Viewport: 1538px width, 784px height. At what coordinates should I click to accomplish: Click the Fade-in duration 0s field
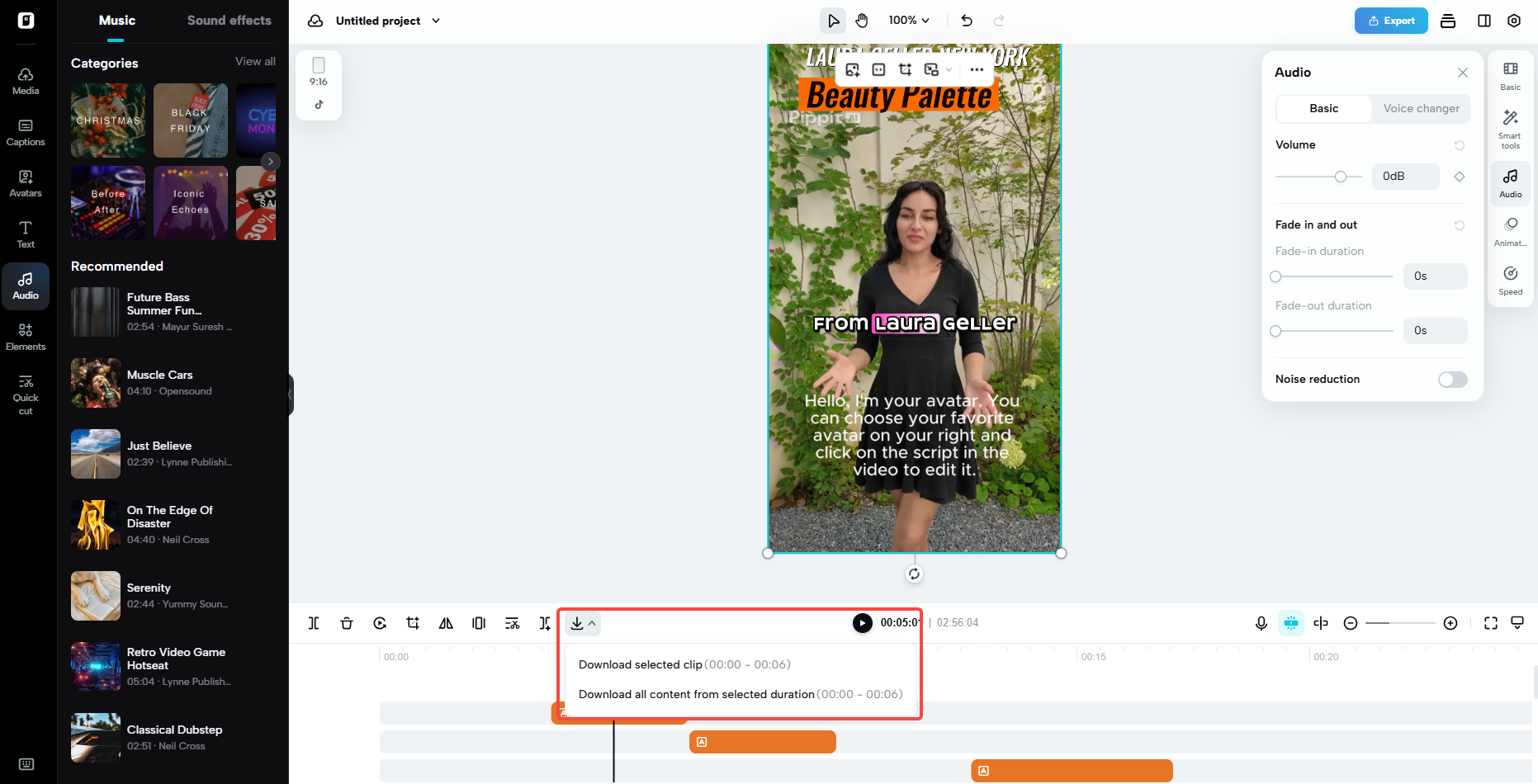click(x=1435, y=276)
